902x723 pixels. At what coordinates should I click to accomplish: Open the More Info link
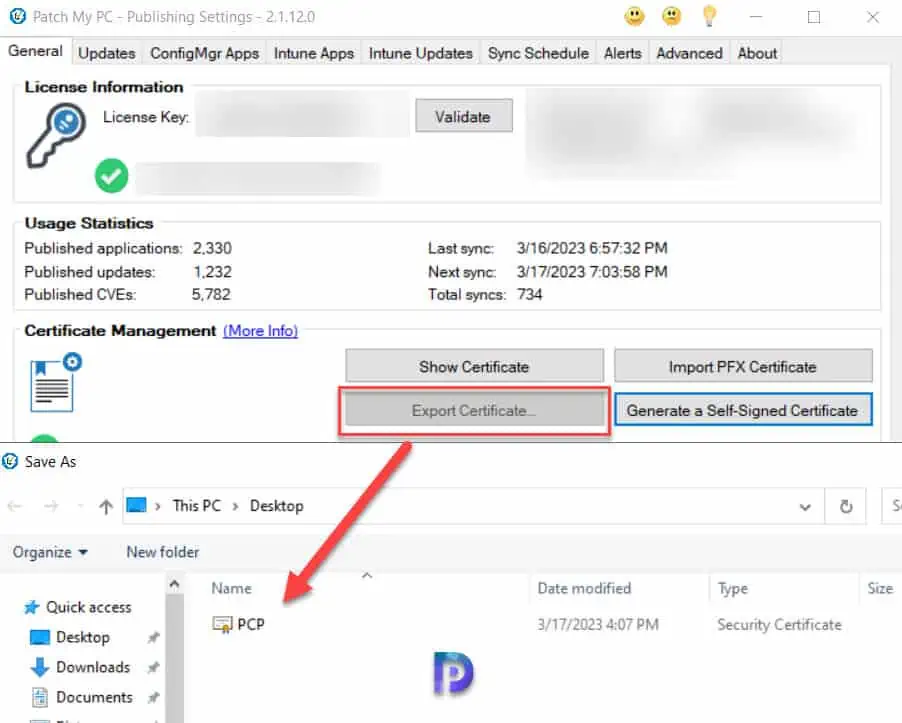click(x=261, y=331)
